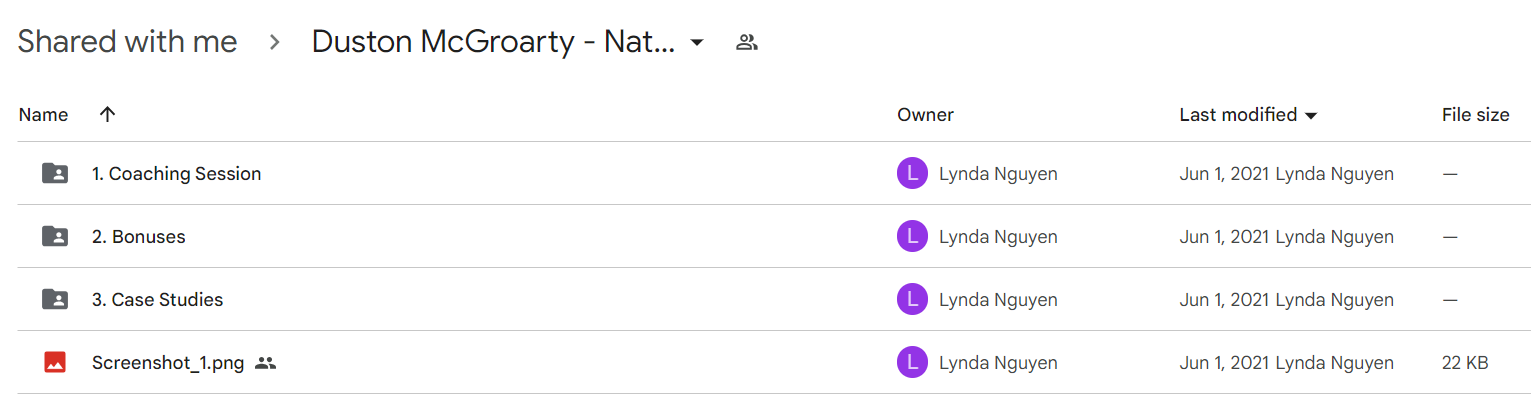The height and width of the screenshot is (406, 1531).
Task: Select the Screenshot_1.png file name
Action: [168, 363]
